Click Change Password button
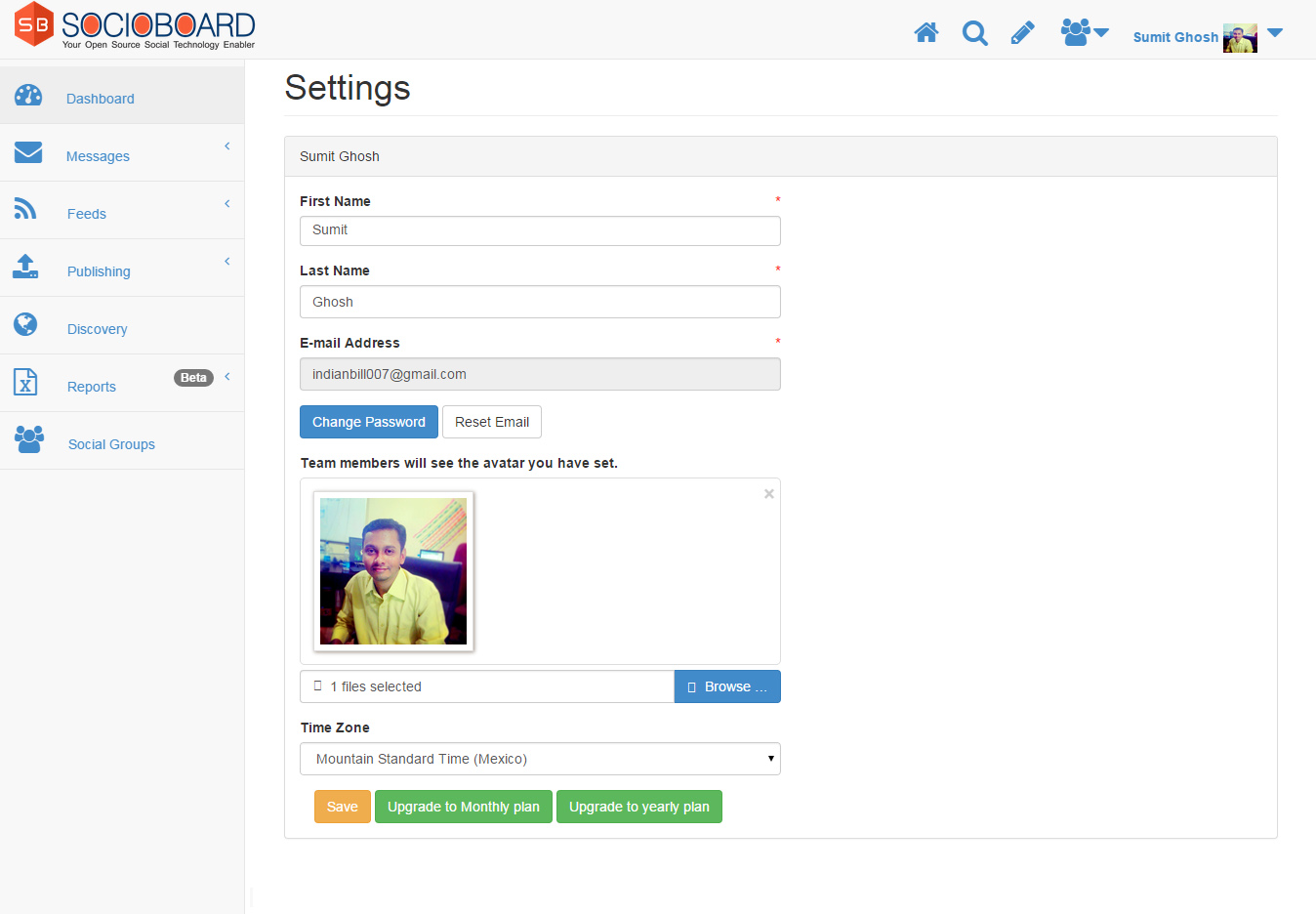Image resolution: width=1316 pixels, height=914 pixels. tap(369, 422)
